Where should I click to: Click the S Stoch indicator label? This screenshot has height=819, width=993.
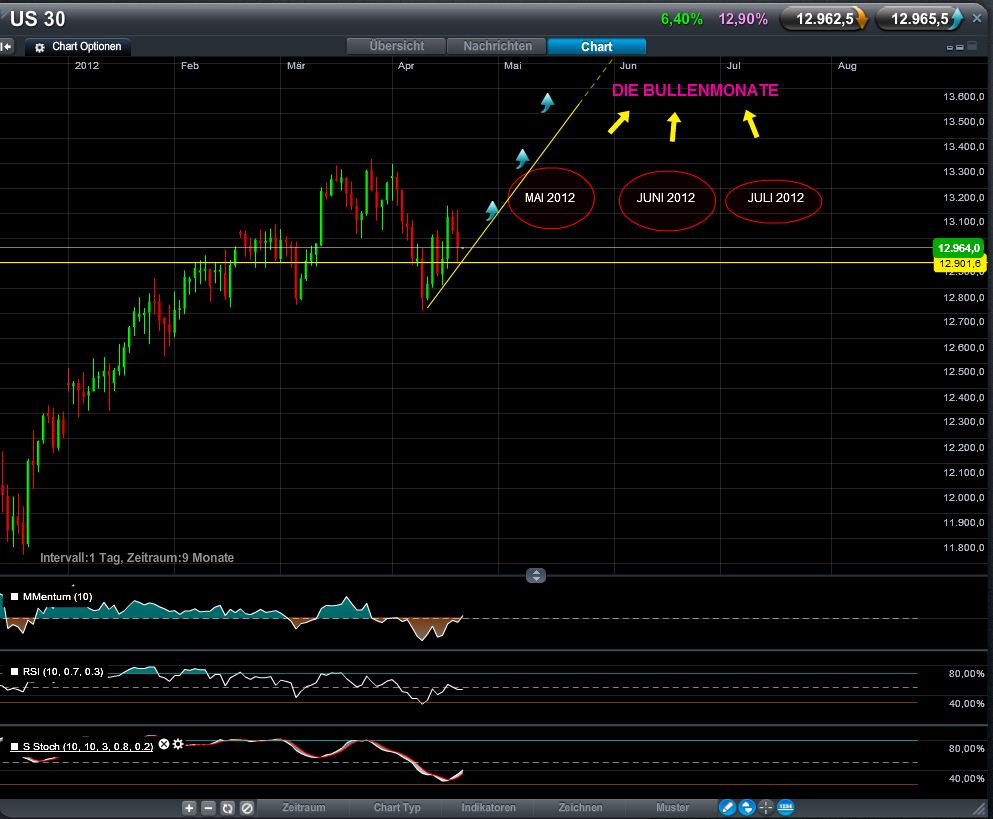(x=88, y=746)
